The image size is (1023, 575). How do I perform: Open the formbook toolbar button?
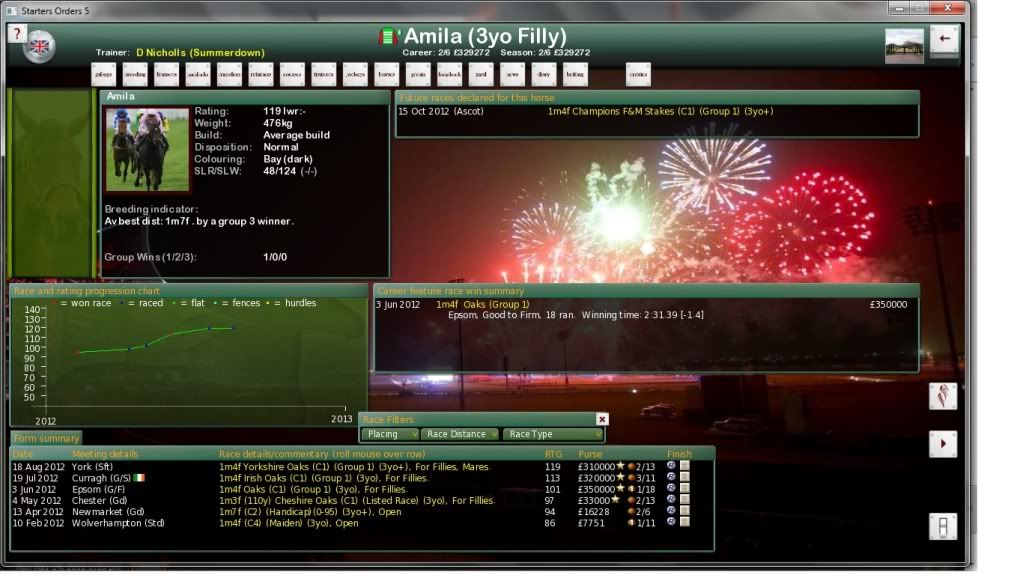pos(450,74)
